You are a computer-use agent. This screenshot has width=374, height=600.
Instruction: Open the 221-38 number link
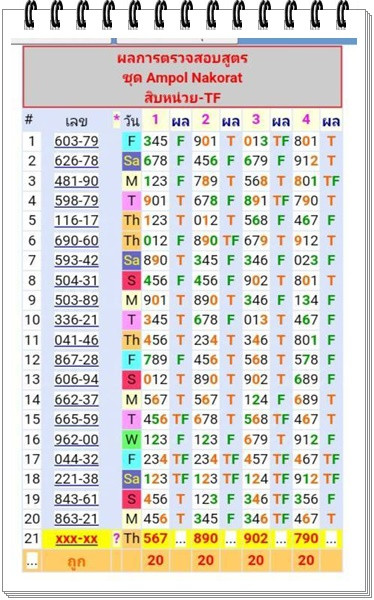coord(76,479)
